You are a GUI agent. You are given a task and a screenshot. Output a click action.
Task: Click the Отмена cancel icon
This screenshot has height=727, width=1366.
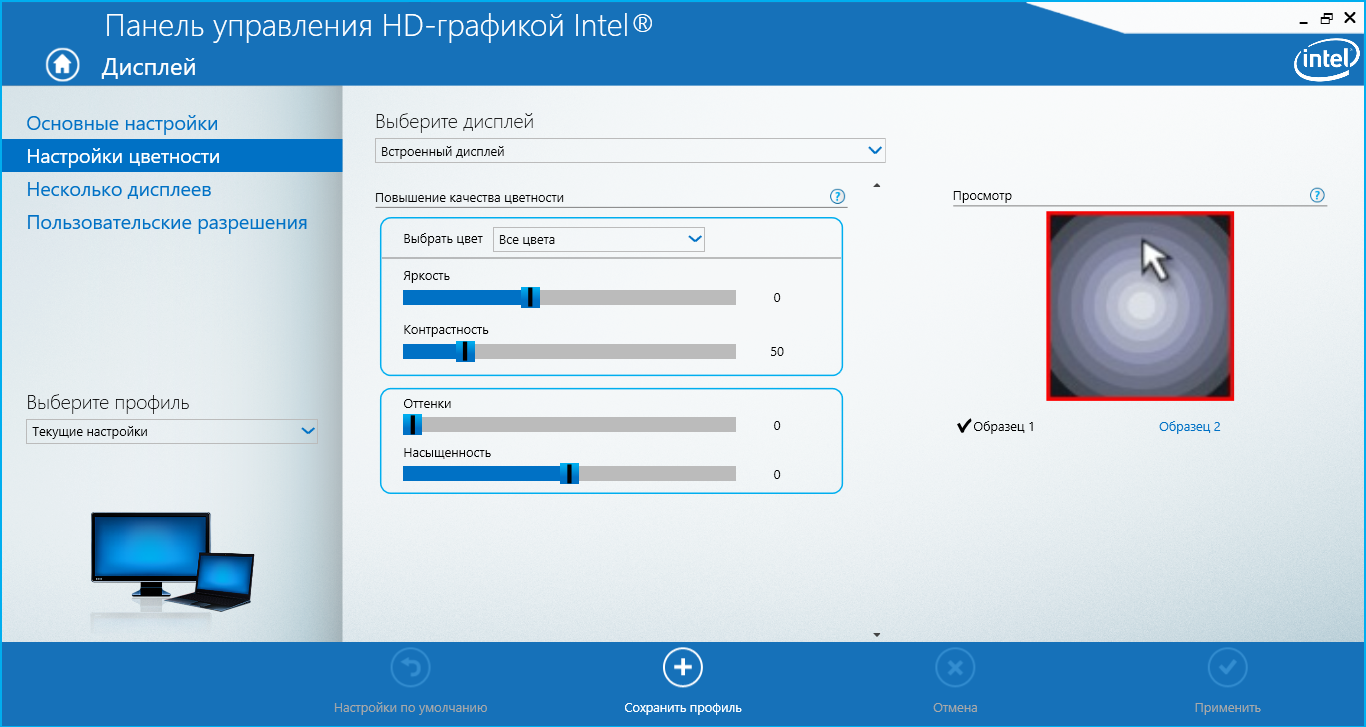955,667
